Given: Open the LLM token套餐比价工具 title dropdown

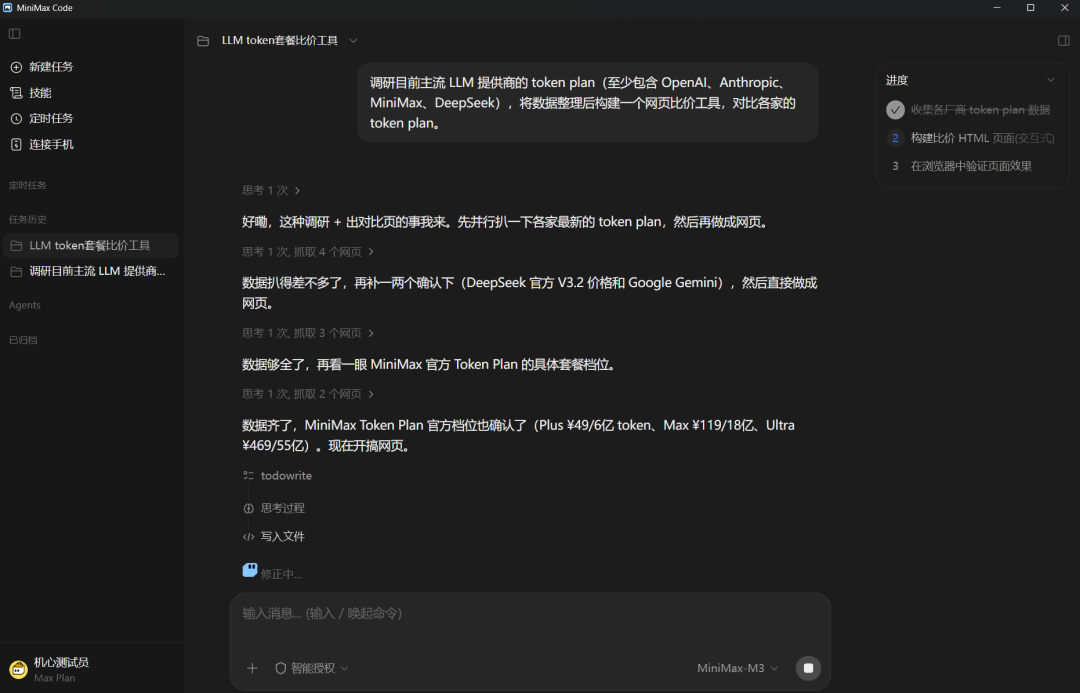Looking at the screenshot, I should 353,41.
